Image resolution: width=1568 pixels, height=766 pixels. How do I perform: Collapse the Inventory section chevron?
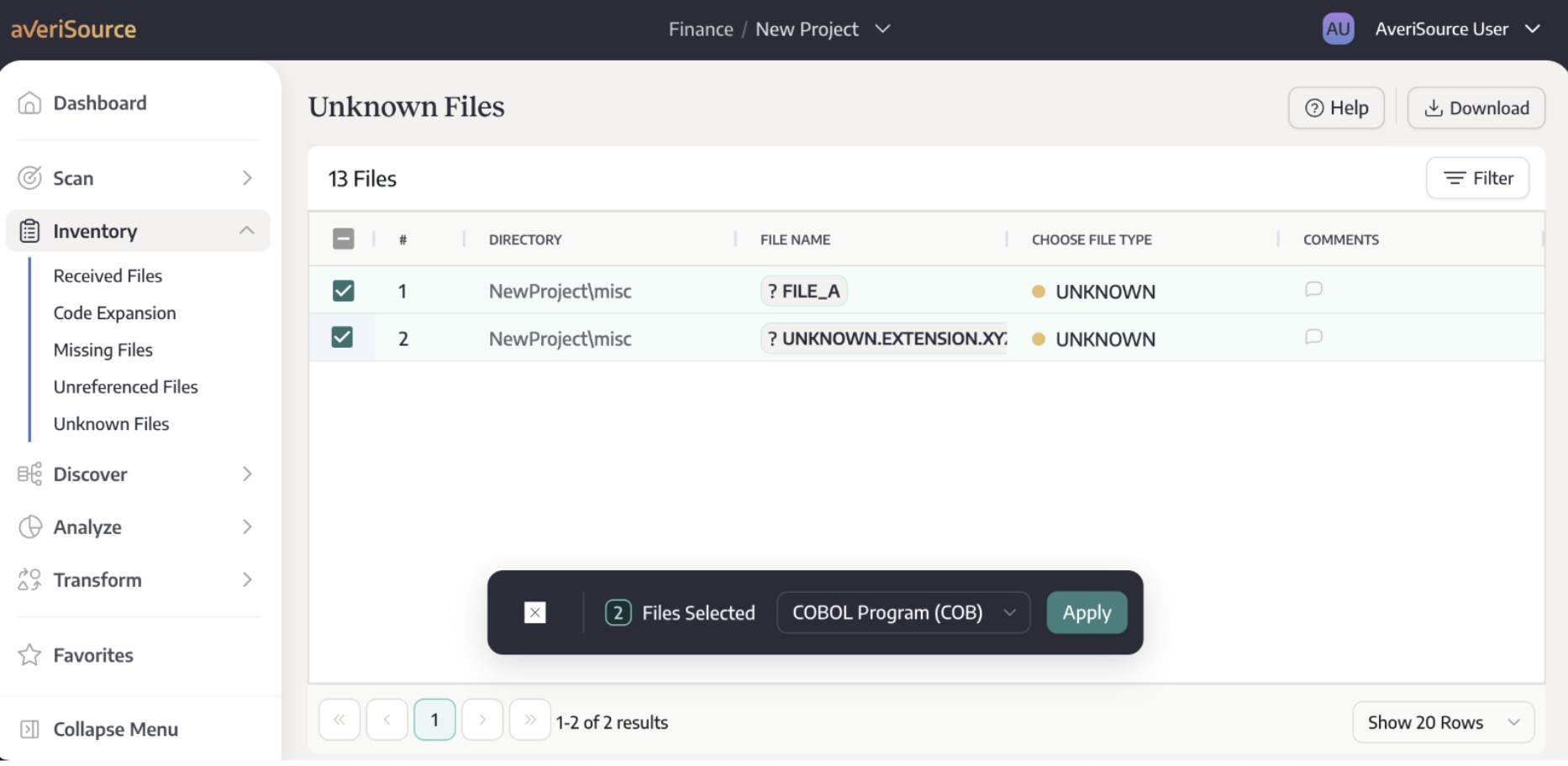(247, 230)
